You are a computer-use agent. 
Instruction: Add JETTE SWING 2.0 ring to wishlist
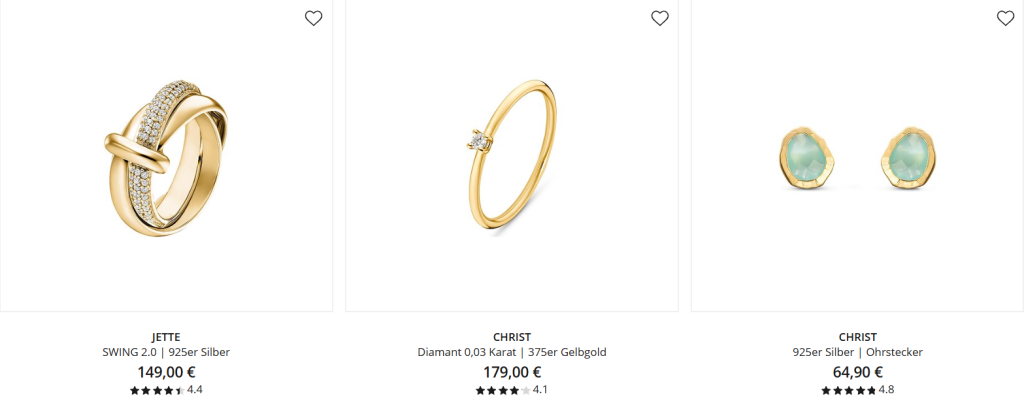point(313,18)
